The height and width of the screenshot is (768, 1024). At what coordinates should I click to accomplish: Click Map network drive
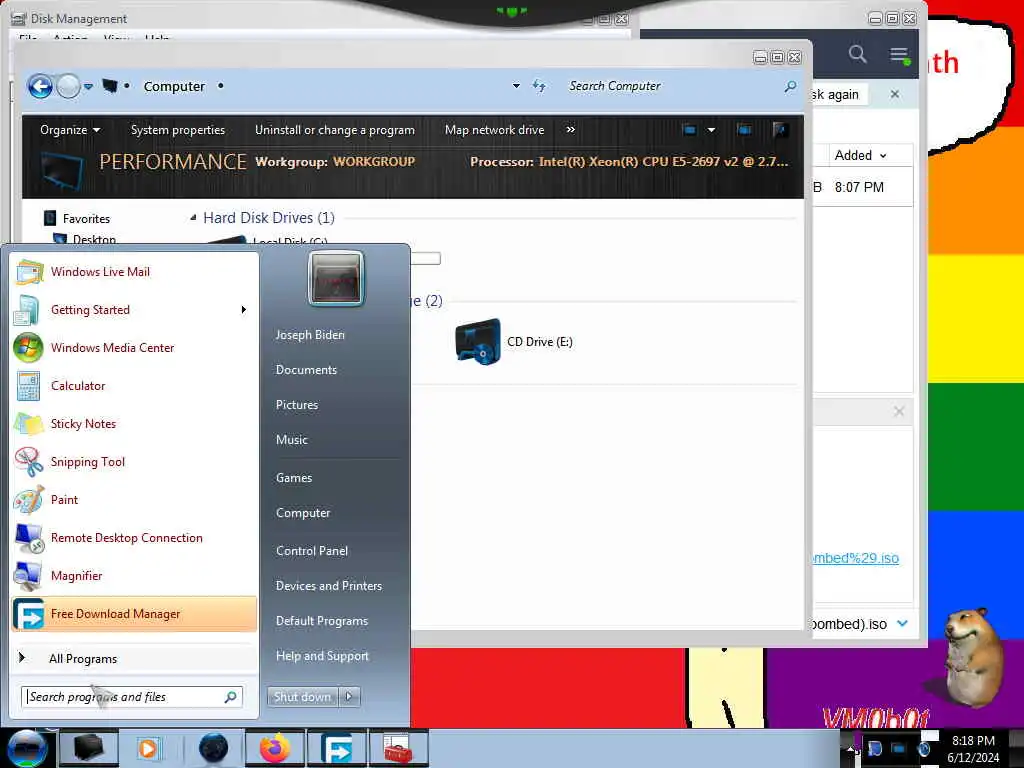494,130
